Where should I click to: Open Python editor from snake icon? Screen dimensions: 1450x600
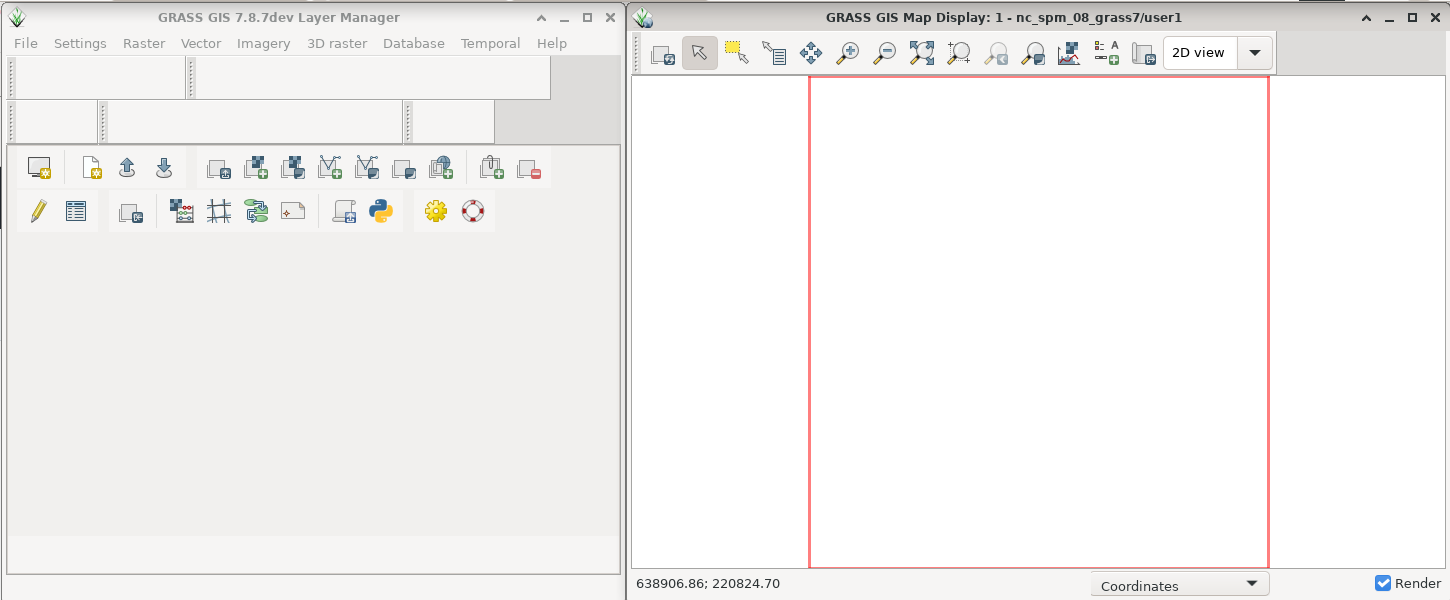[381, 211]
